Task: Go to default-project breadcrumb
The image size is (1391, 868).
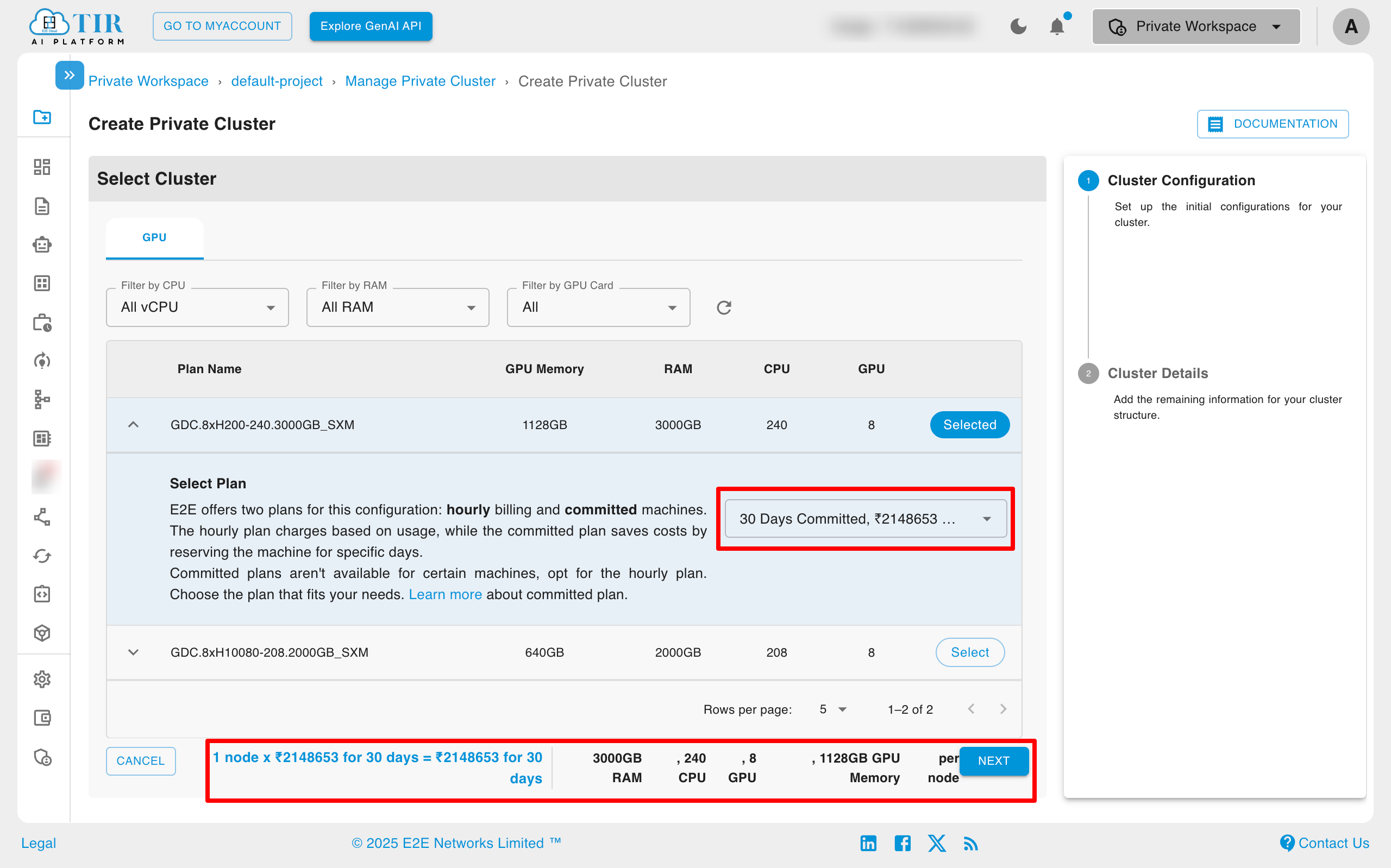Action: point(277,81)
